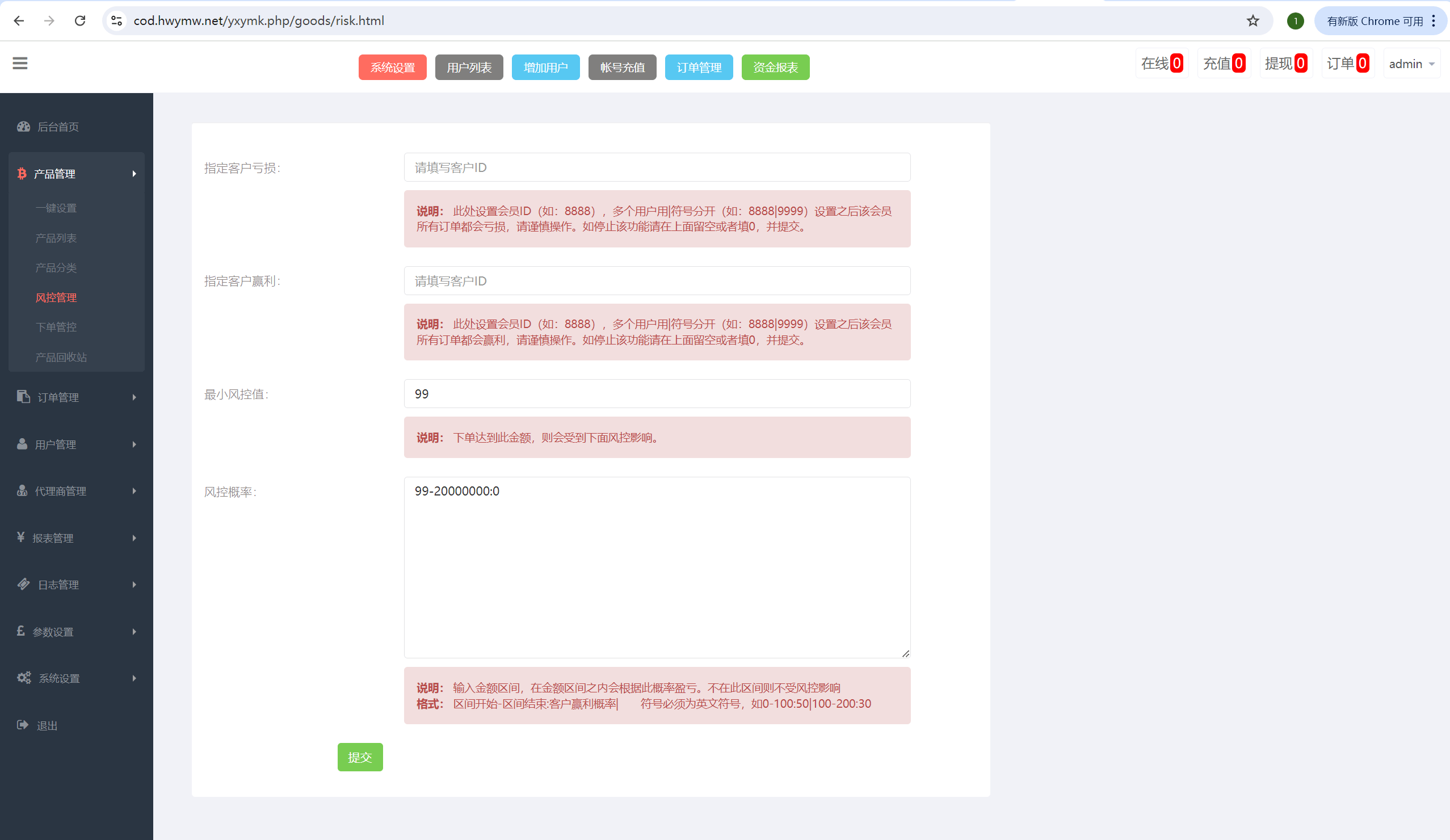
Task: Click the gears icon beside 系统设置
Action: tap(24, 678)
